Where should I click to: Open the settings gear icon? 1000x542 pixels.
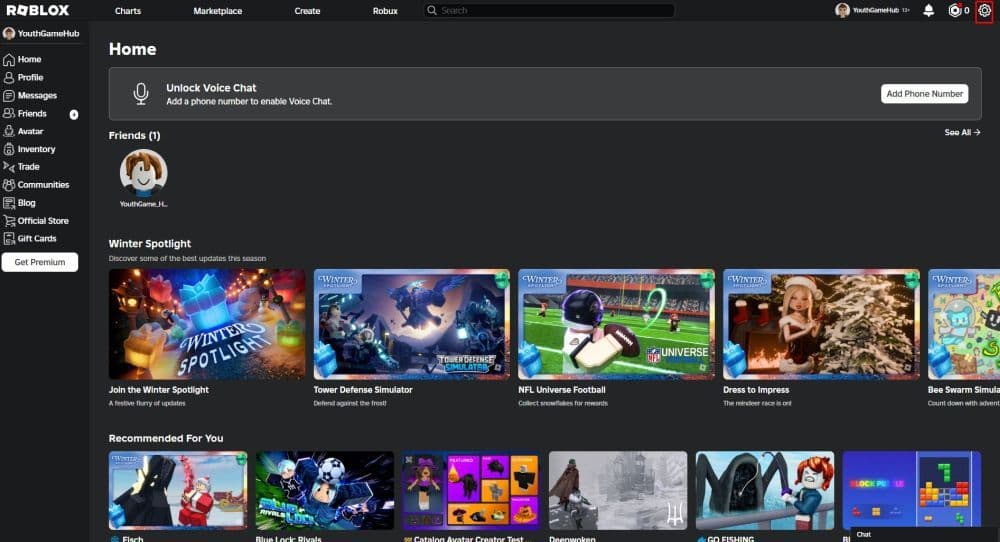point(984,10)
